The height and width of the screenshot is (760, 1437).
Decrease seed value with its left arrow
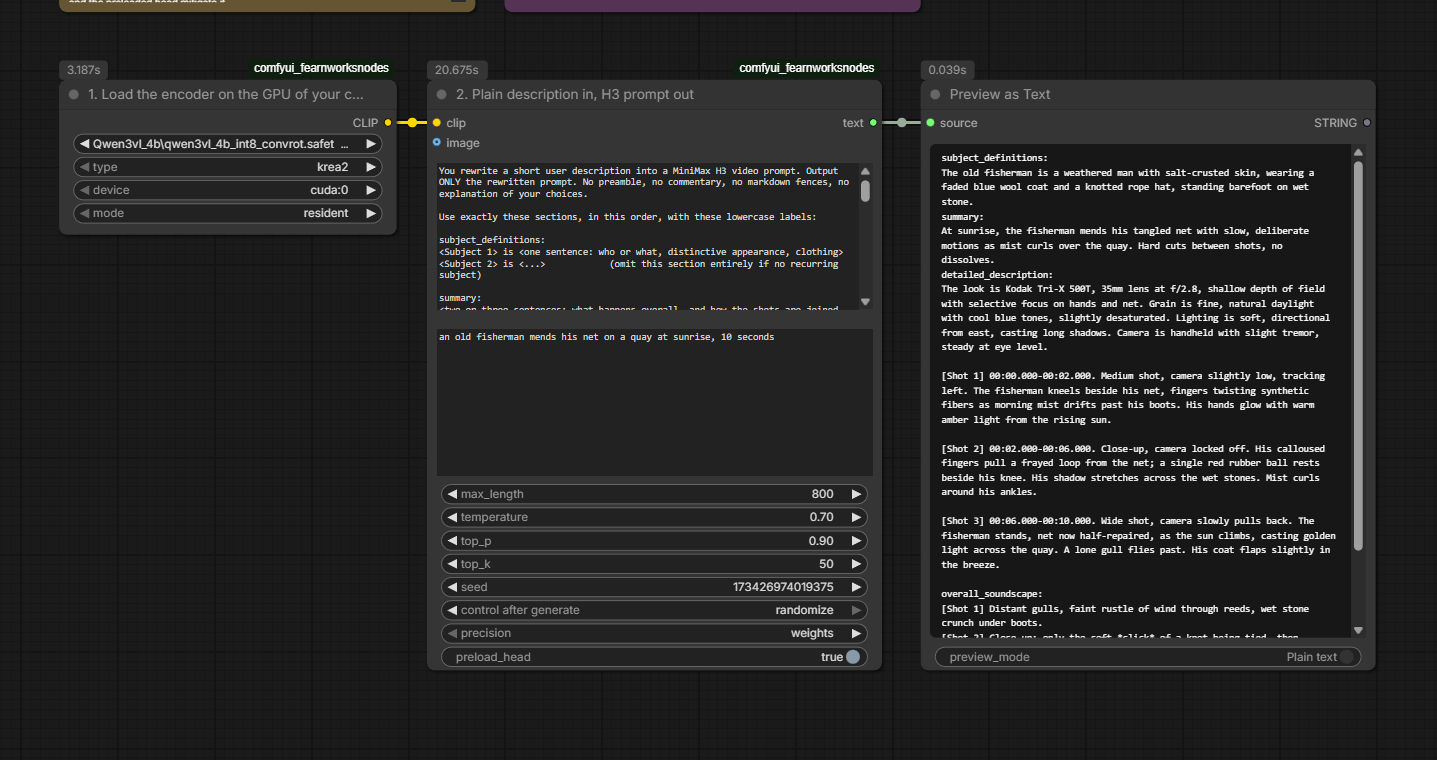(452, 587)
